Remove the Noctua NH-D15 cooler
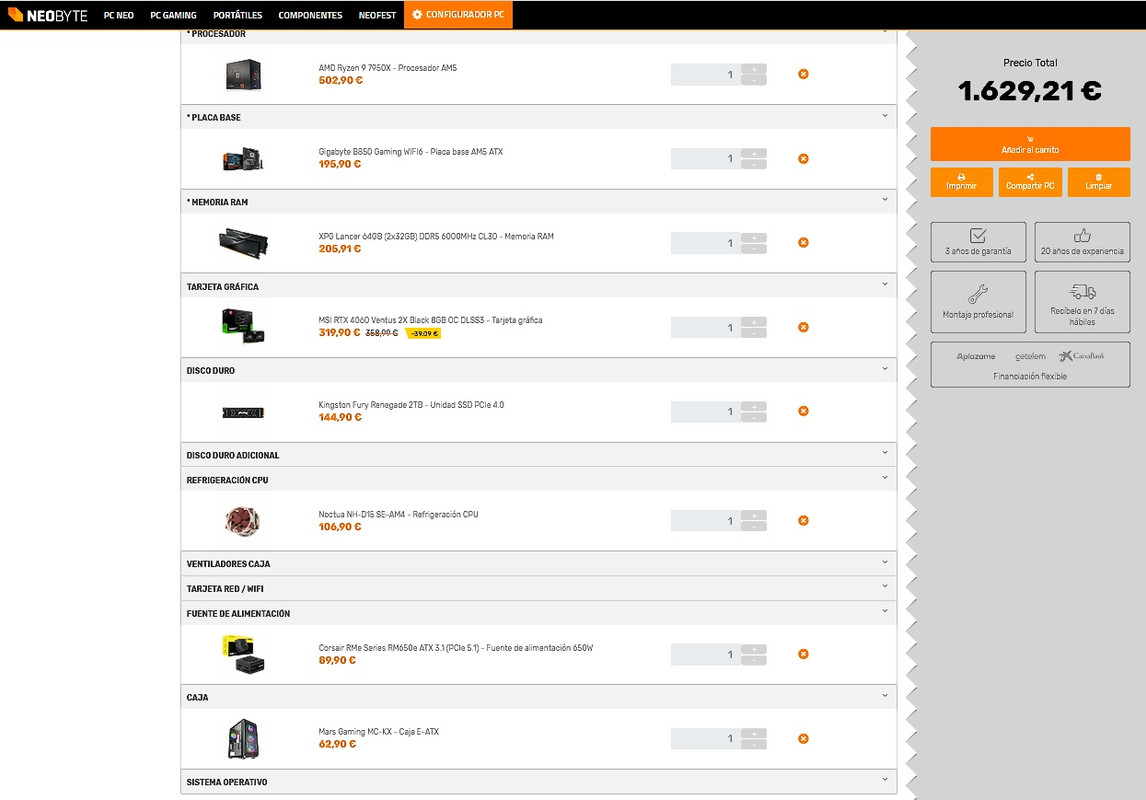The image size is (1146, 800). (x=803, y=521)
